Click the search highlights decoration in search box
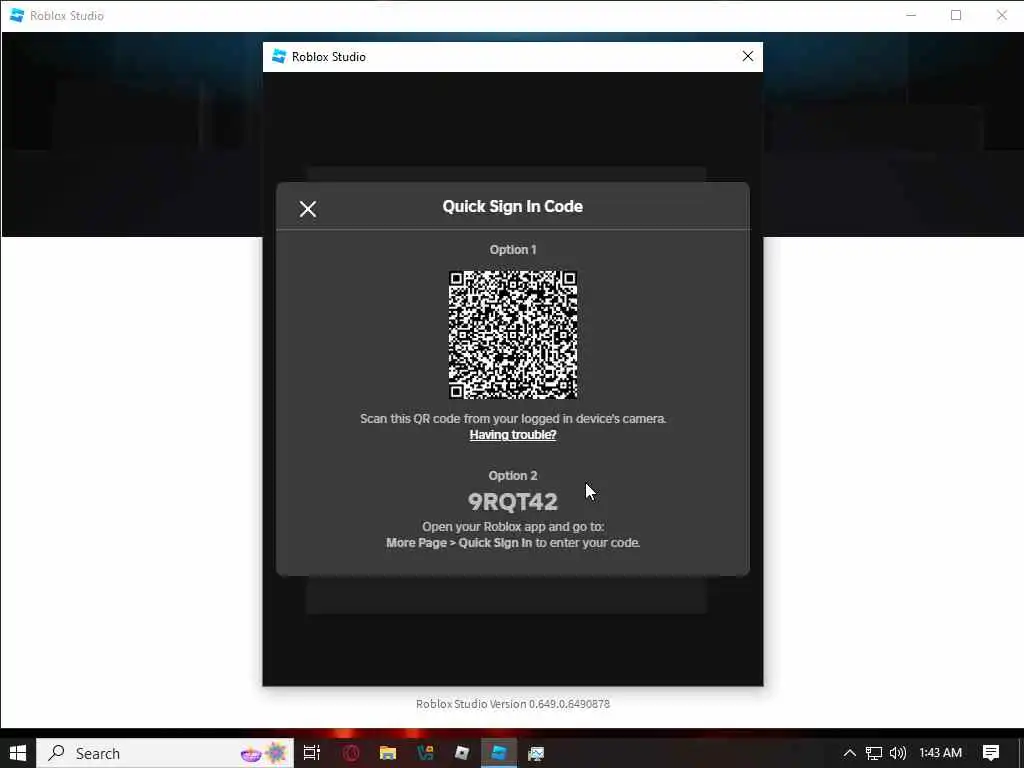 264,753
